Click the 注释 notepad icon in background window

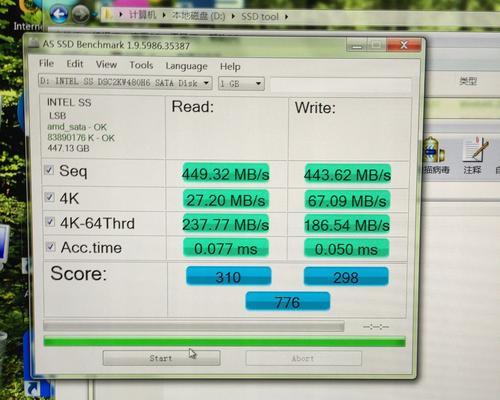[x=475, y=155]
